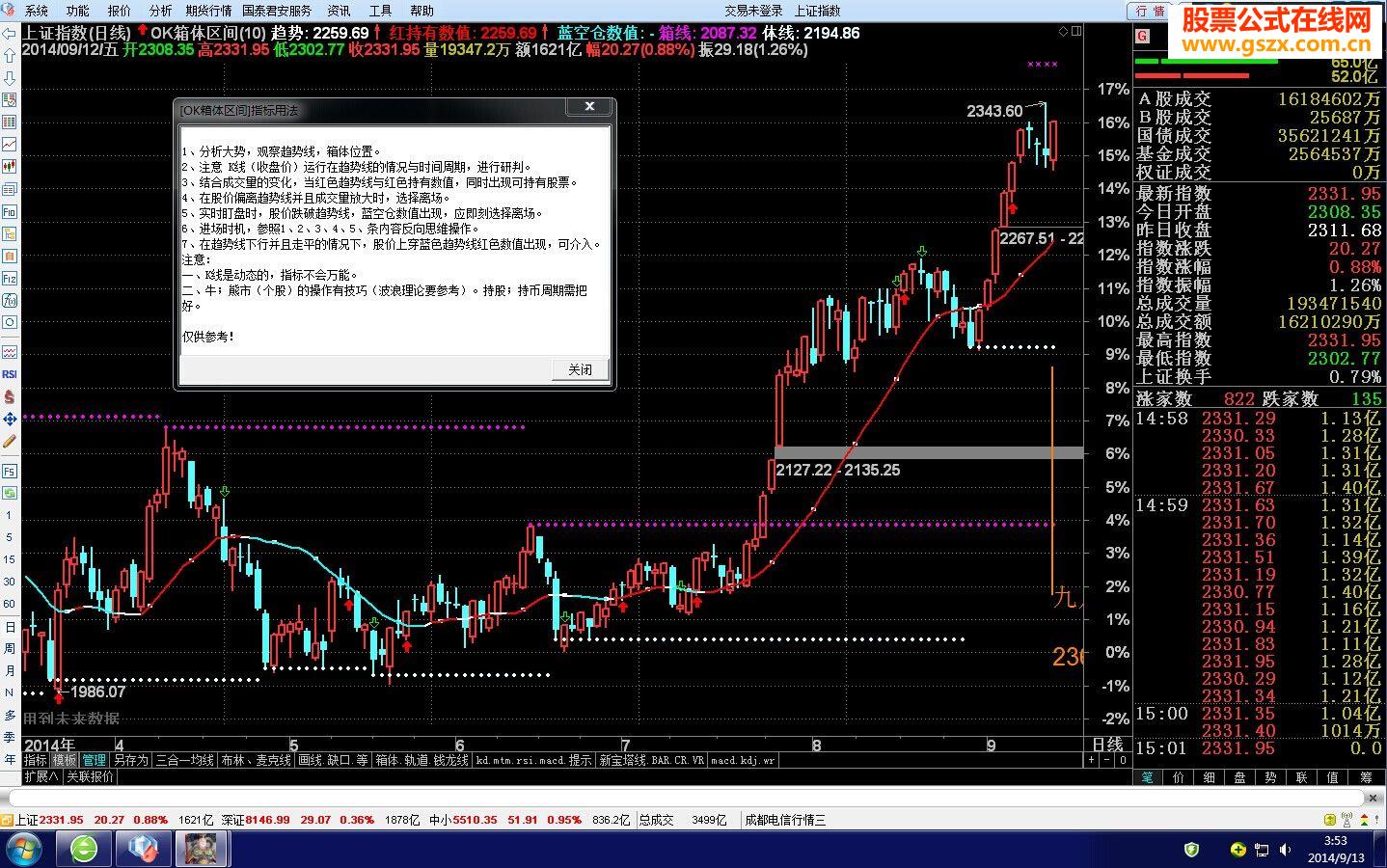
Task: Click the split-panel icon at chart top-right
Action: point(1076,32)
